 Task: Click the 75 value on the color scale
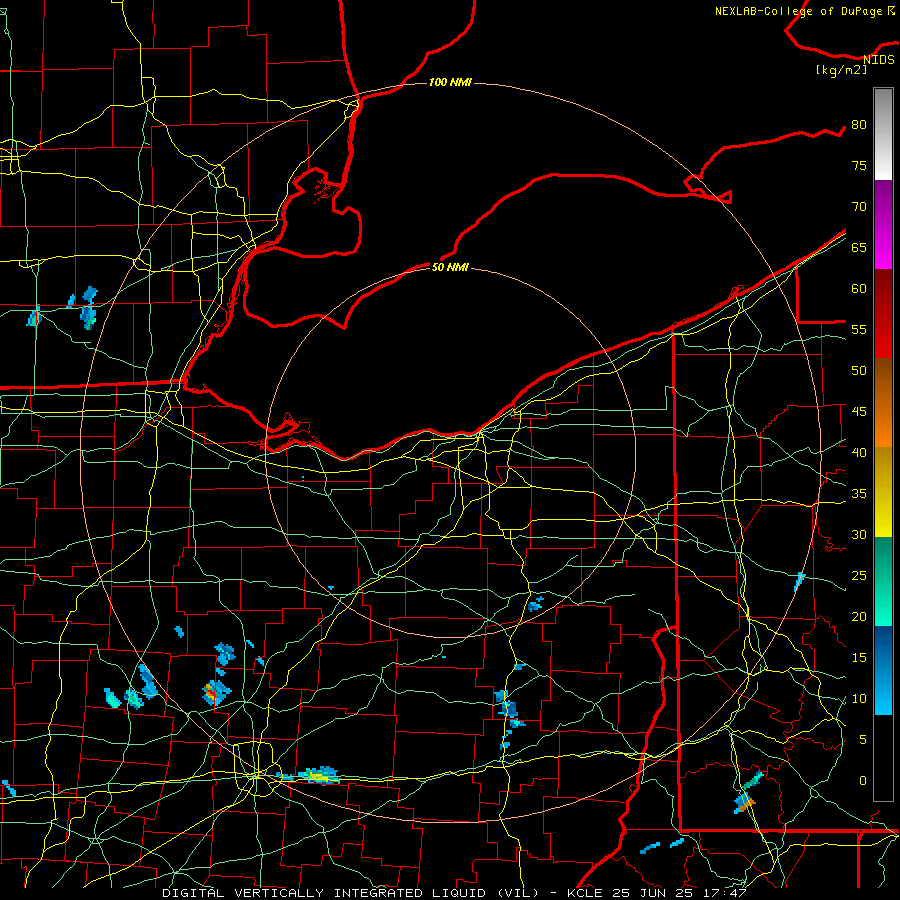pos(859,166)
